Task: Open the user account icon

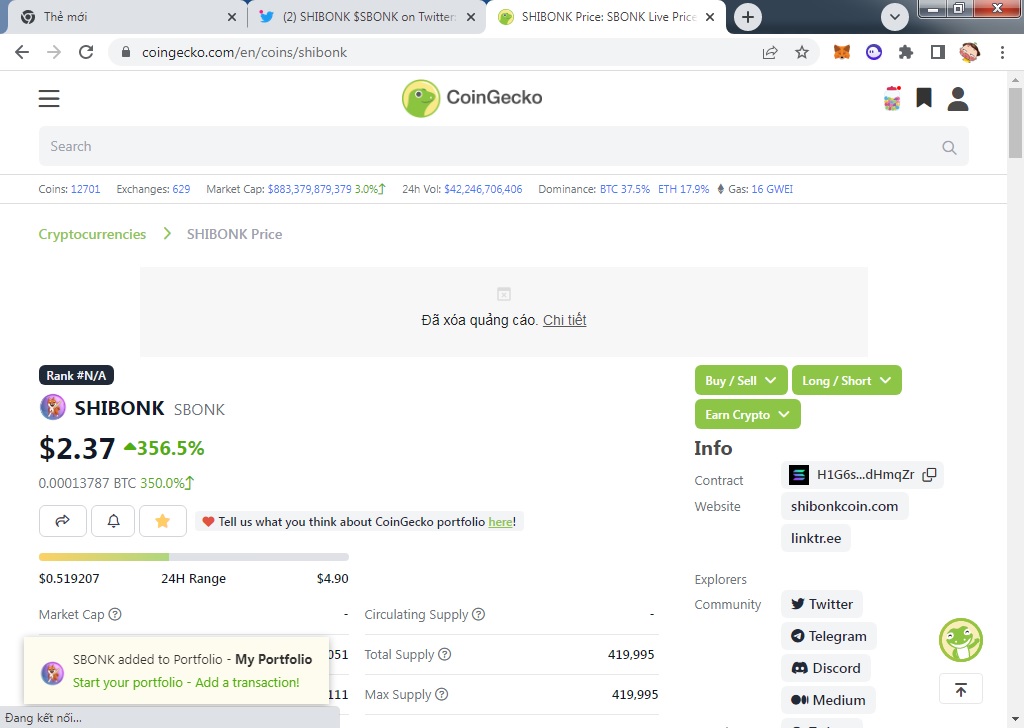Action: click(958, 99)
